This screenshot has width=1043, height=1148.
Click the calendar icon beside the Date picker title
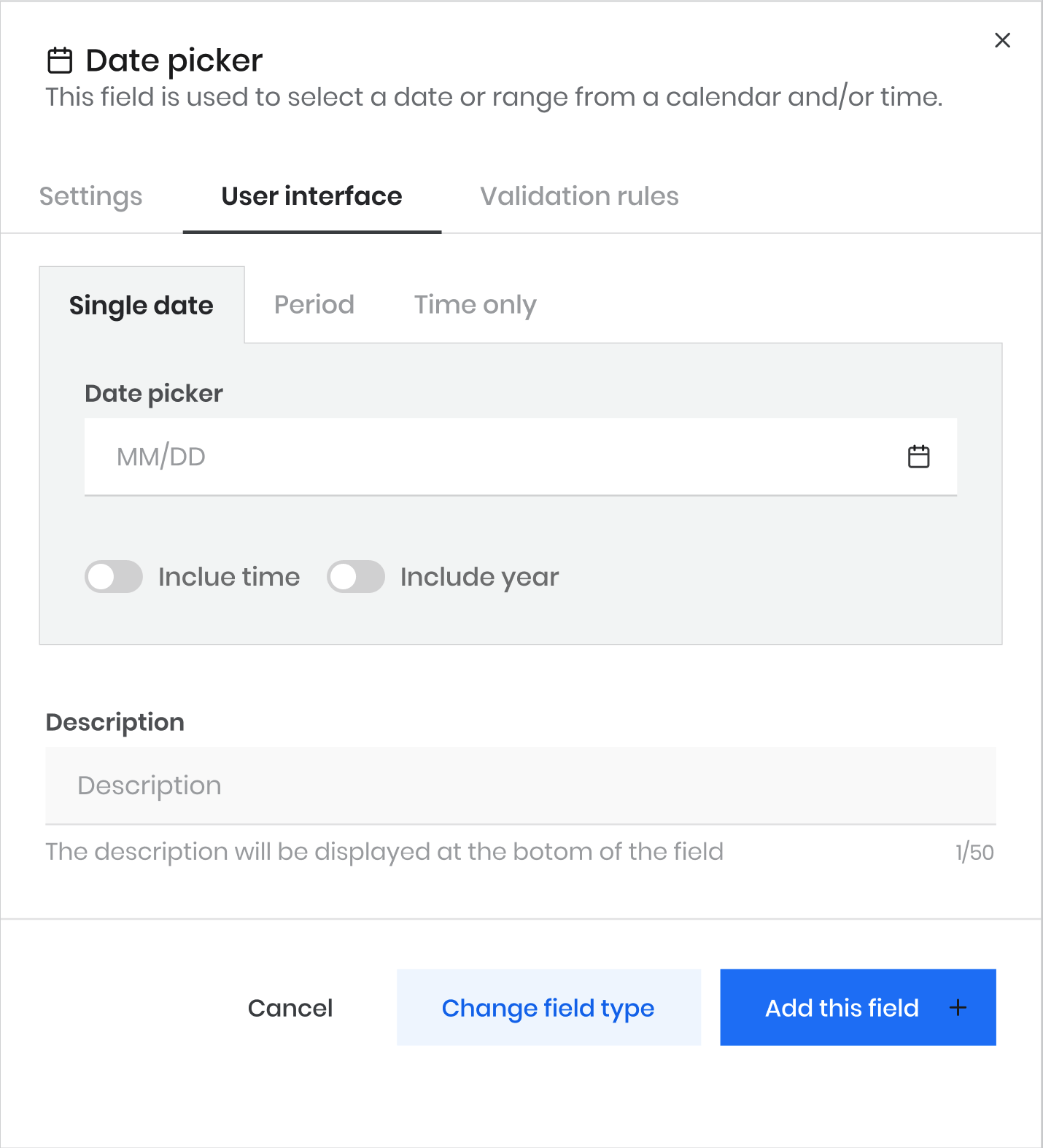[x=60, y=61]
